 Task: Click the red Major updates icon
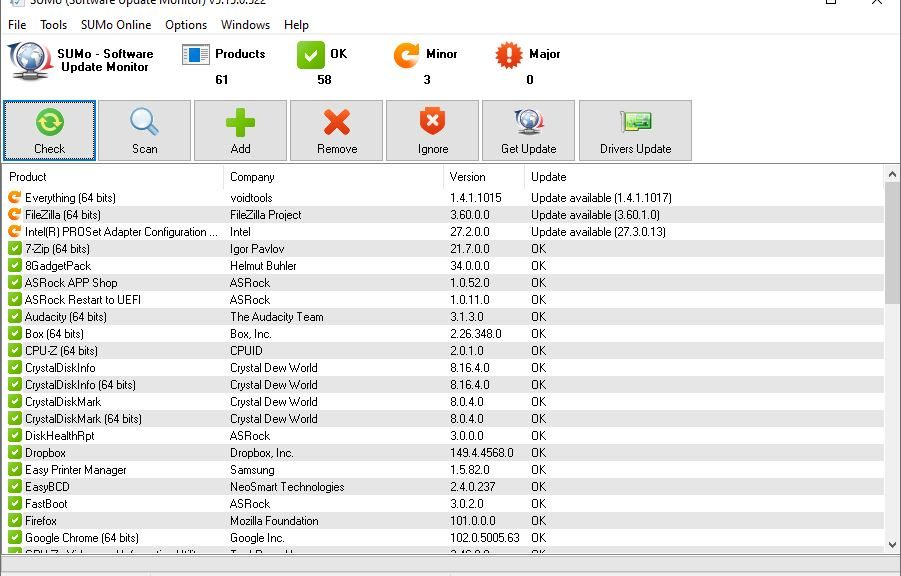(509, 55)
